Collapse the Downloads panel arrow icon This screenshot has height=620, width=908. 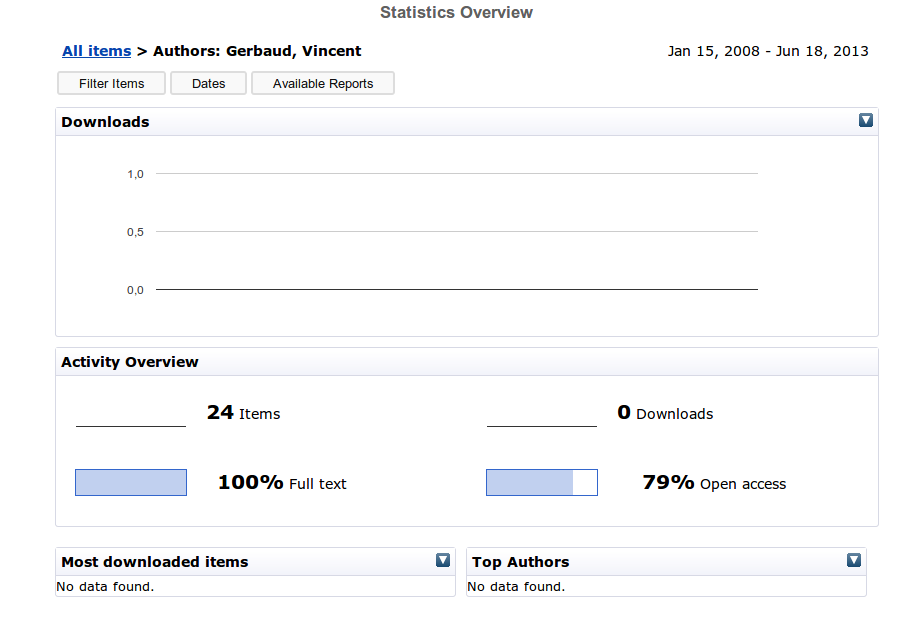click(x=865, y=120)
